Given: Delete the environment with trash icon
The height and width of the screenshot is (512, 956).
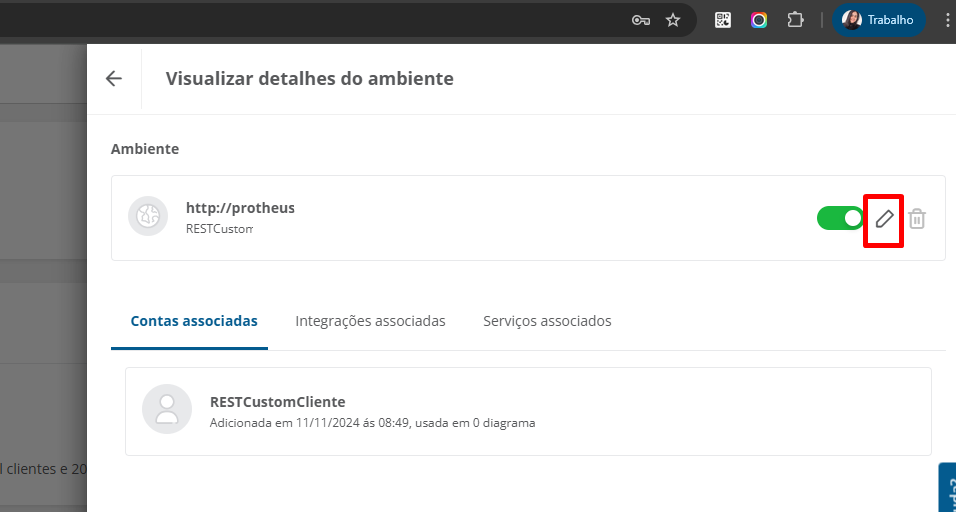Looking at the screenshot, I should point(917,218).
